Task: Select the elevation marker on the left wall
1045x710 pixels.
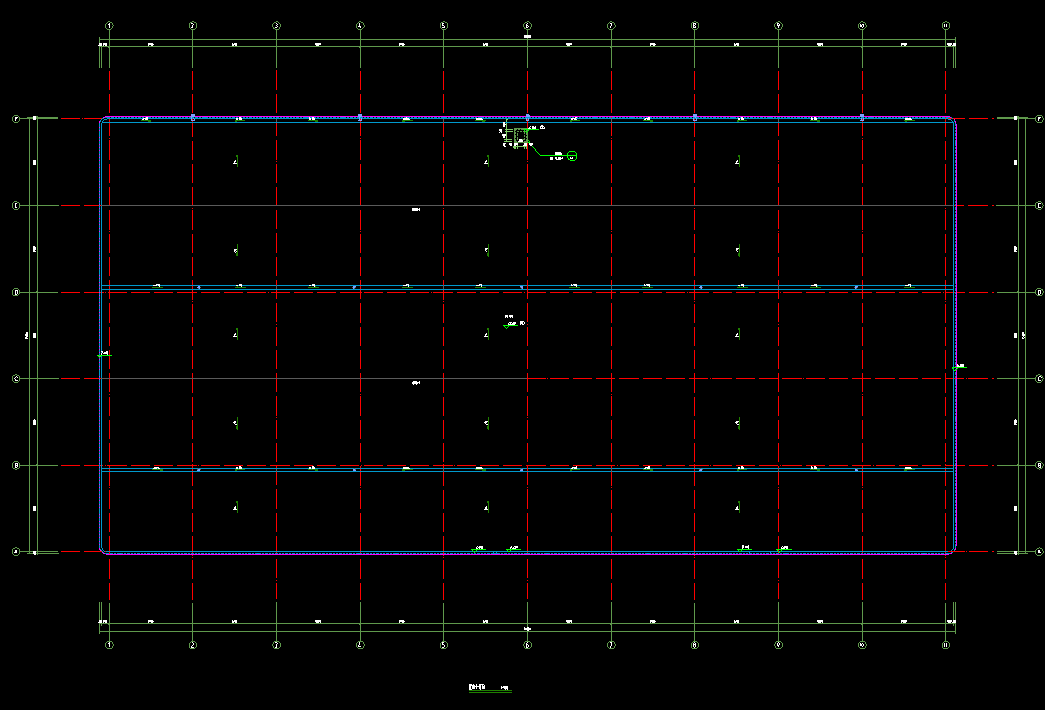Action: [x=103, y=354]
